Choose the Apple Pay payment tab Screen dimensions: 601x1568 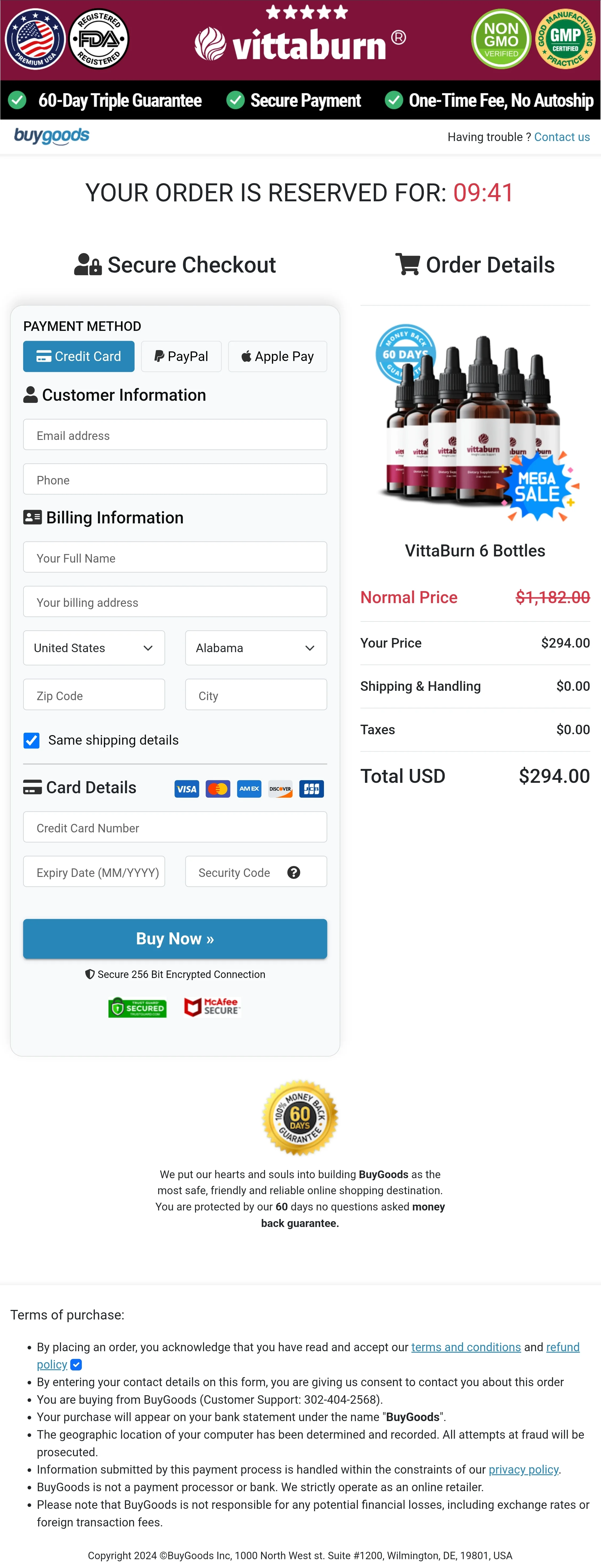click(x=277, y=356)
